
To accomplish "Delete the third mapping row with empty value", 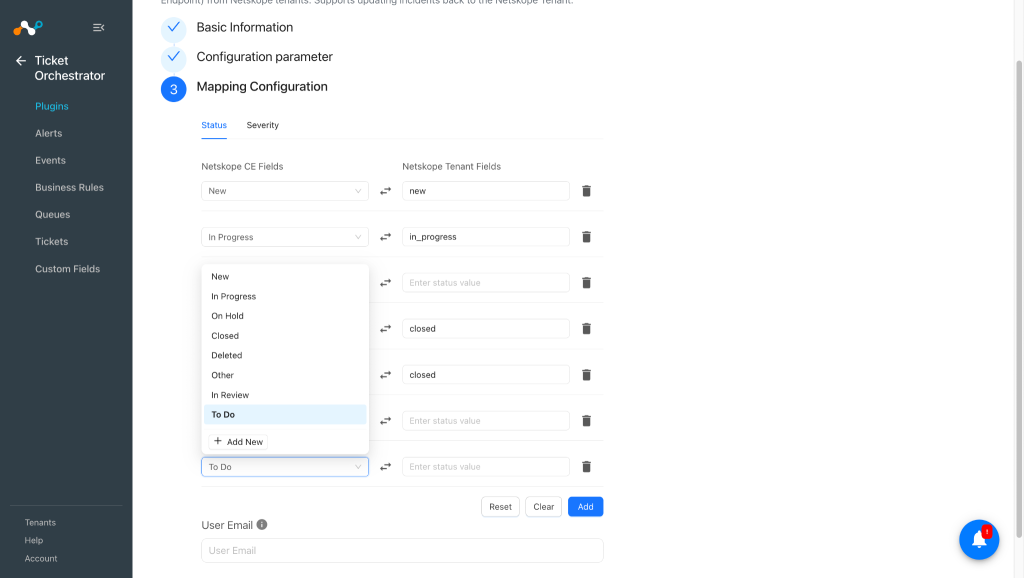I will point(586,283).
